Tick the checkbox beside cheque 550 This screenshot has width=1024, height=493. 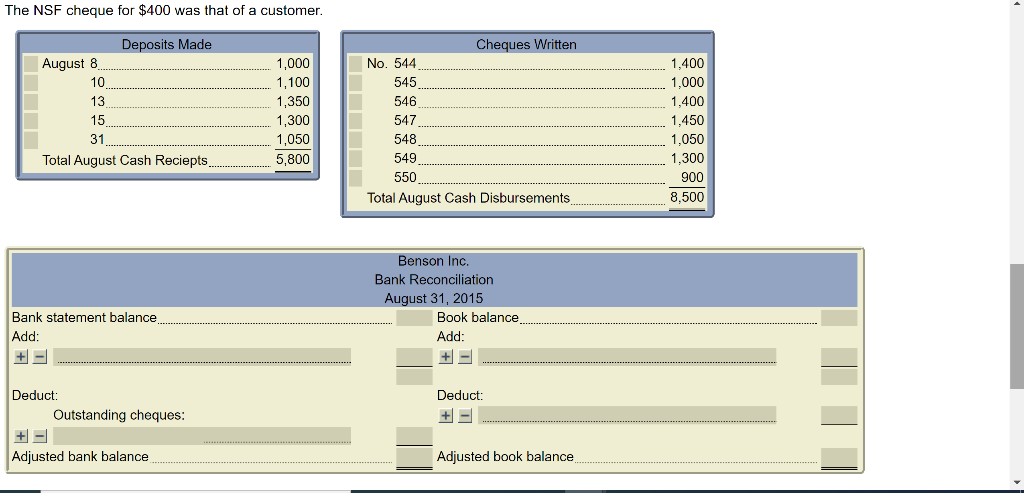point(355,177)
